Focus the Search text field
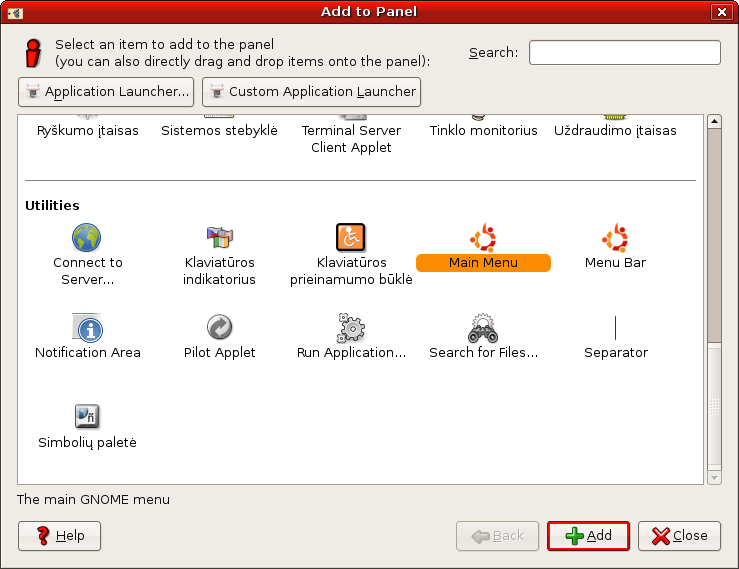 point(624,52)
